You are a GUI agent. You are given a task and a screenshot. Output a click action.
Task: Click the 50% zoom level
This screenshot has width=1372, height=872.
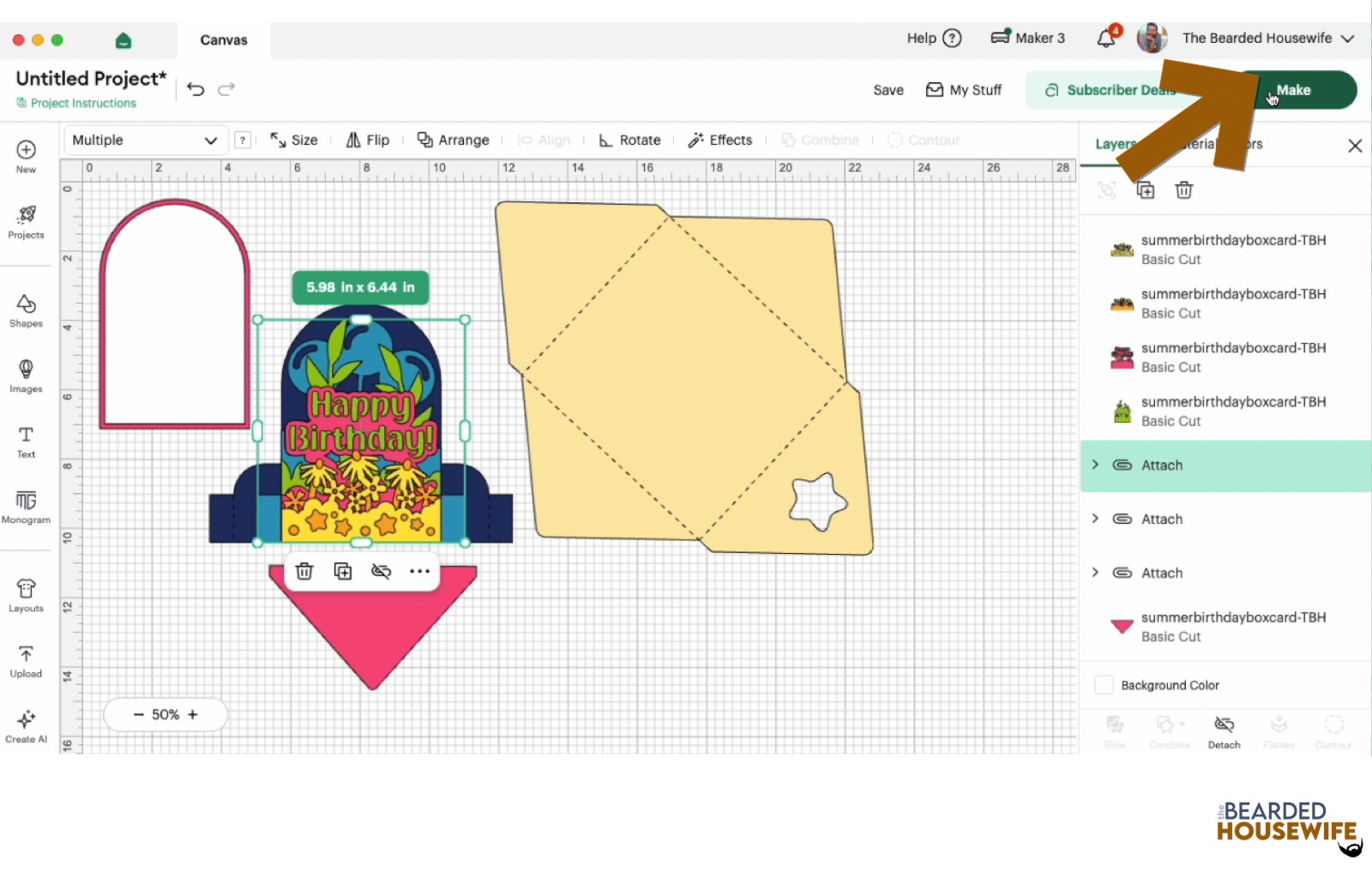tap(165, 714)
